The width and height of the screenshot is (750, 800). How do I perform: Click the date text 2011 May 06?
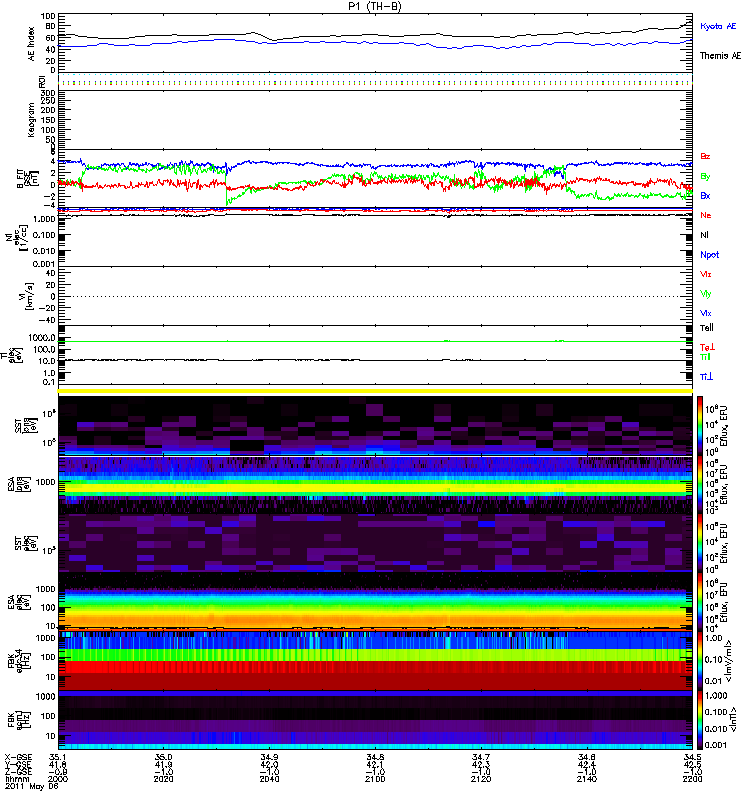pos(32,786)
